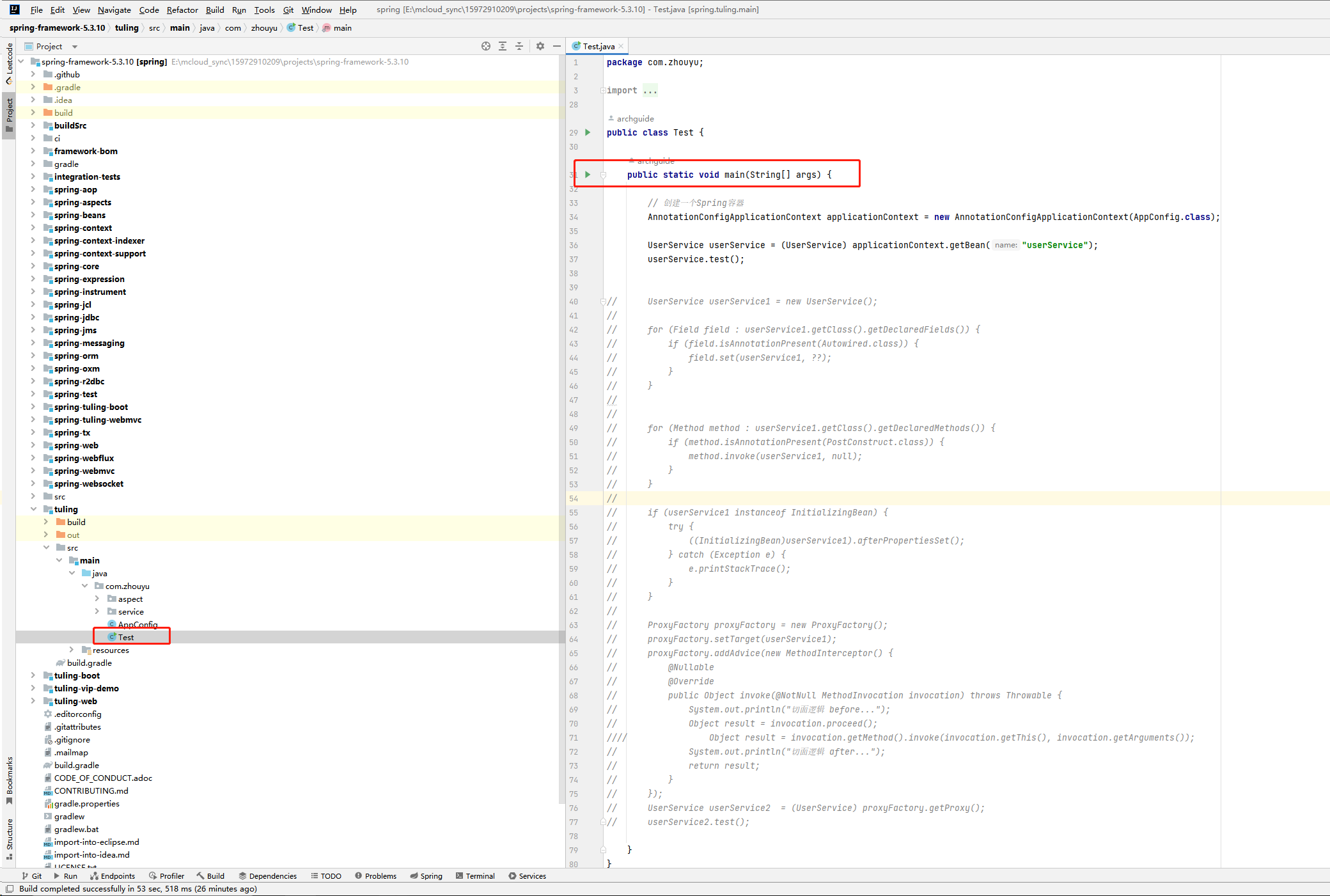Open the Structure tool window
Viewport: 1330px width, 896px height.
tap(9, 838)
